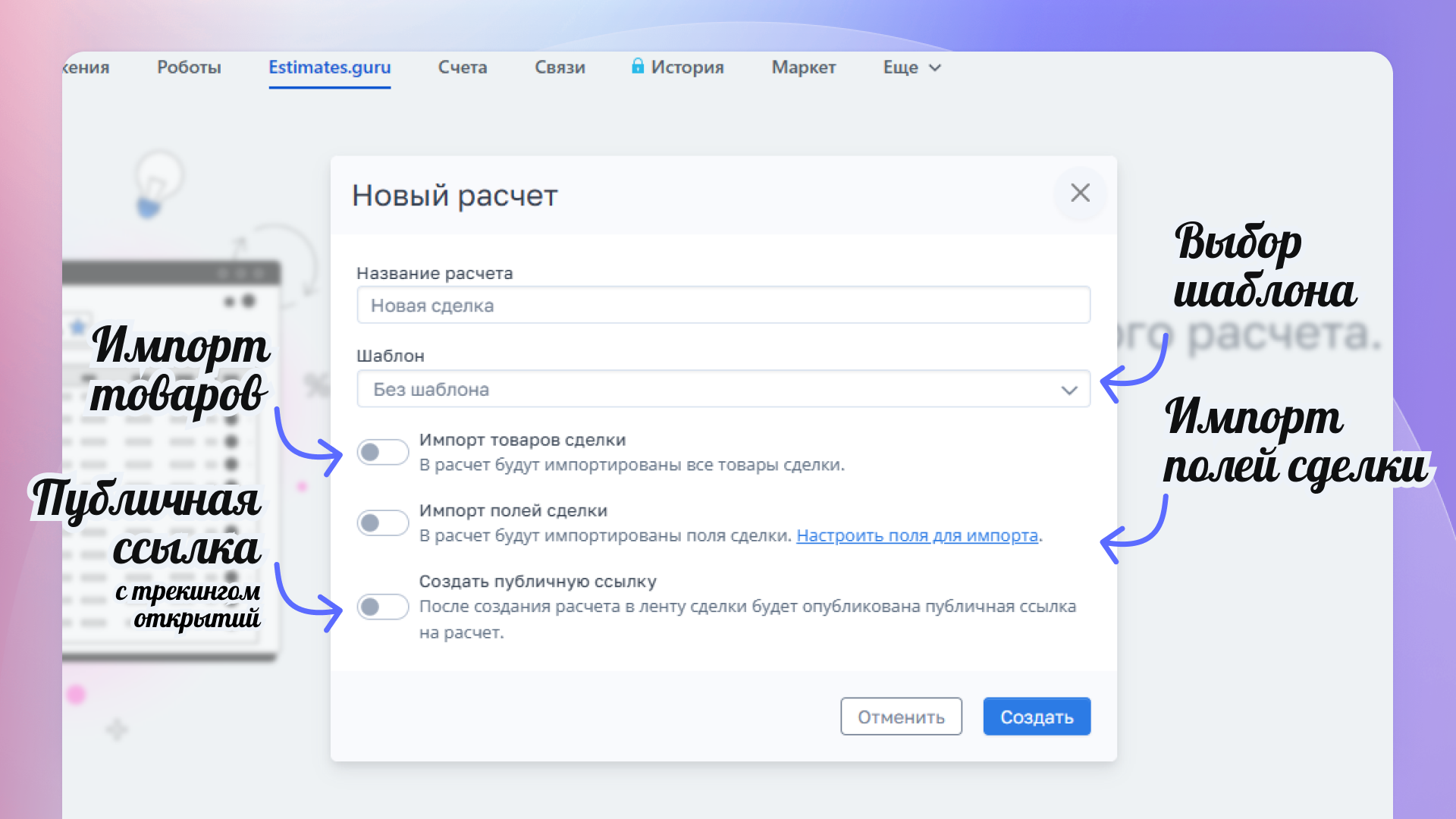Toggle Создать публичную ссылку switch
Screen dimensions: 1456x819
383,607
